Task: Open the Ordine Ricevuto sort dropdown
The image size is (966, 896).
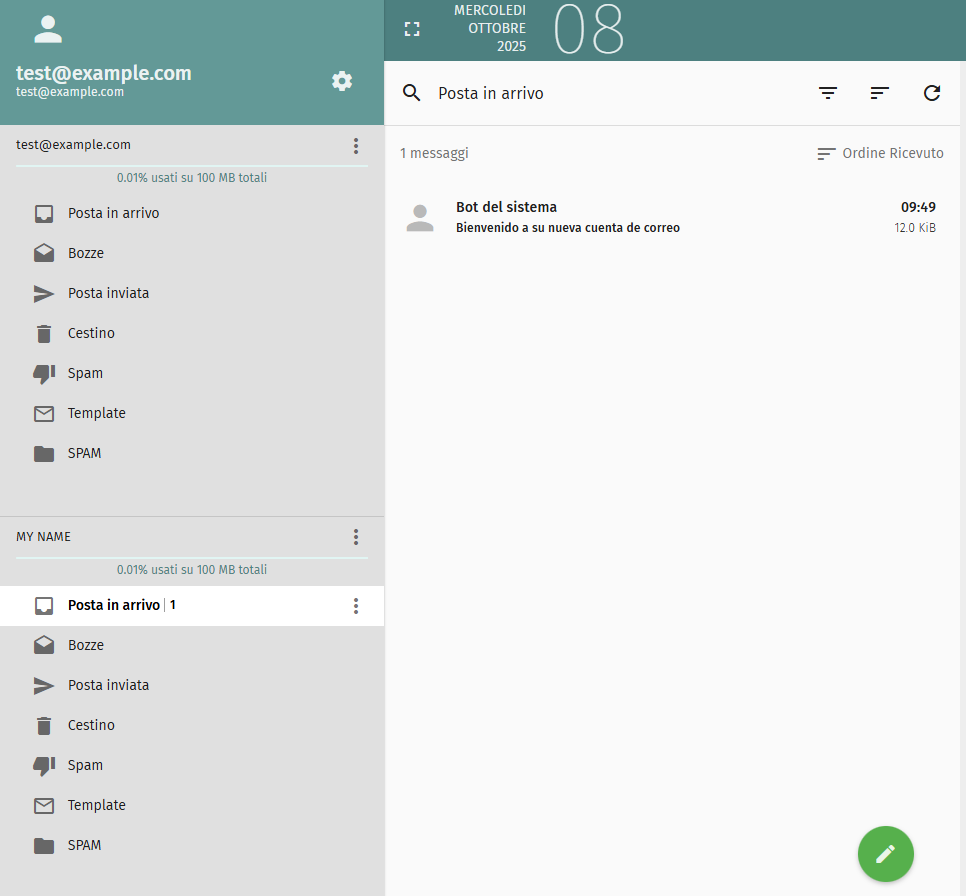Action: (880, 153)
